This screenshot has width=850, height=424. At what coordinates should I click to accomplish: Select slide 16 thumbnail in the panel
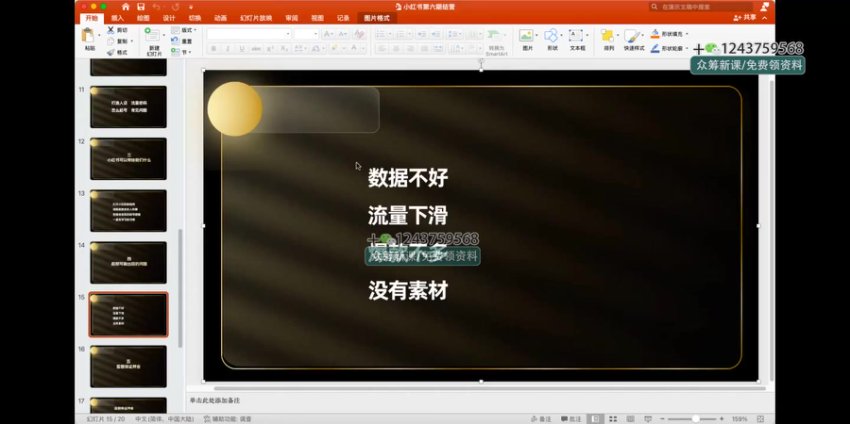click(128, 365)
